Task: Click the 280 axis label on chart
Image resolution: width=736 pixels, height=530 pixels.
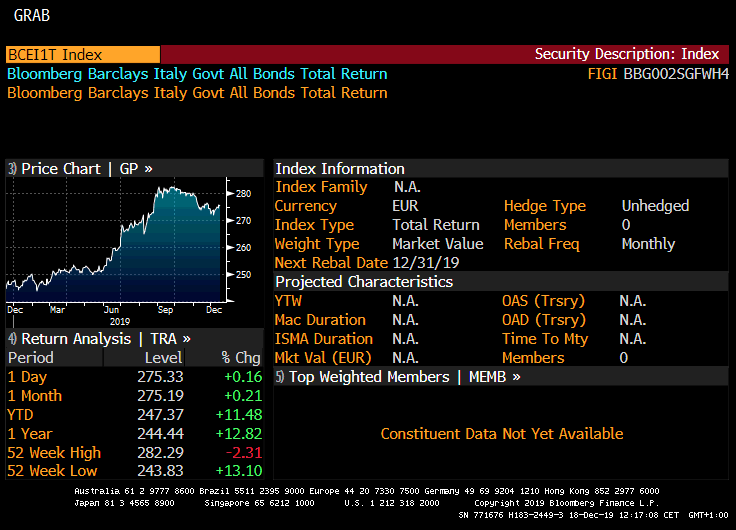Action: [244, 193]
